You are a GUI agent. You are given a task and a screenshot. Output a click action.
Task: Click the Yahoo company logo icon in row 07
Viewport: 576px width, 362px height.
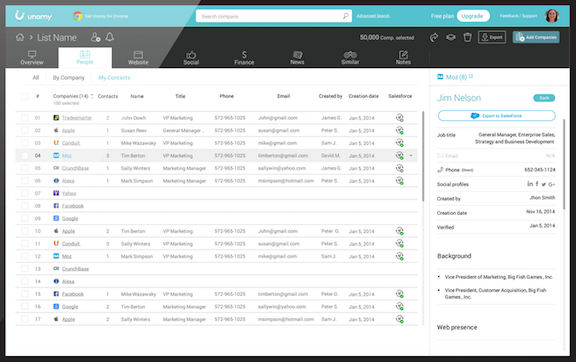tap(56, 193)
